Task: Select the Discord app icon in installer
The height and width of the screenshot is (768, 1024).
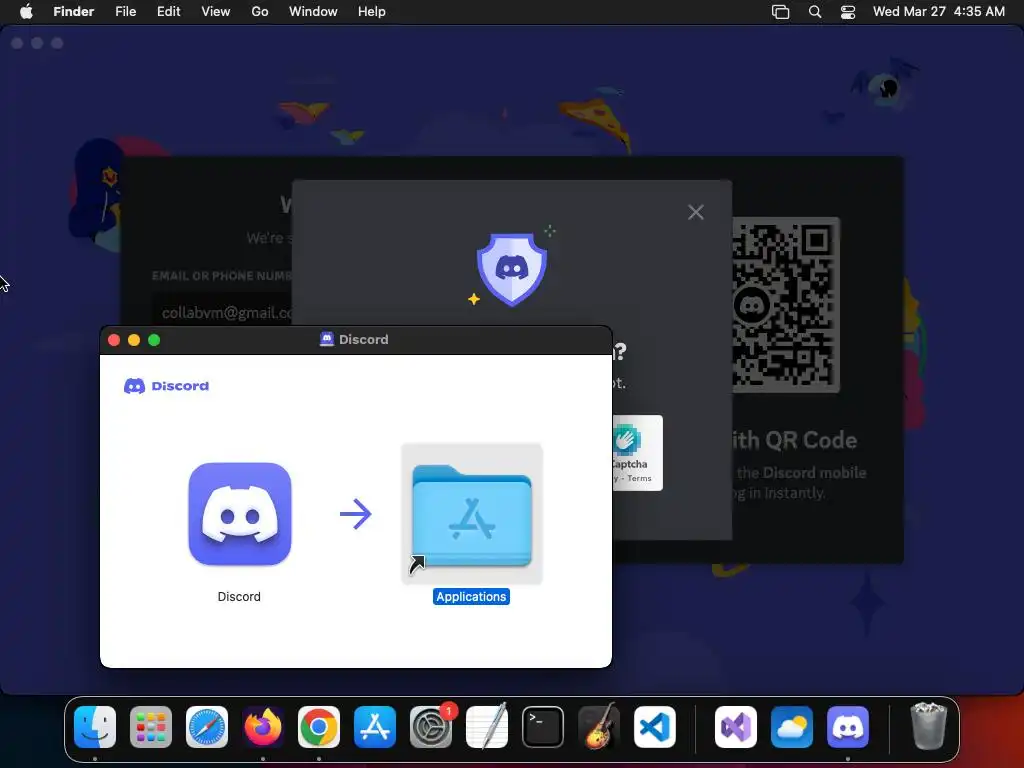Action: [240, 514]
